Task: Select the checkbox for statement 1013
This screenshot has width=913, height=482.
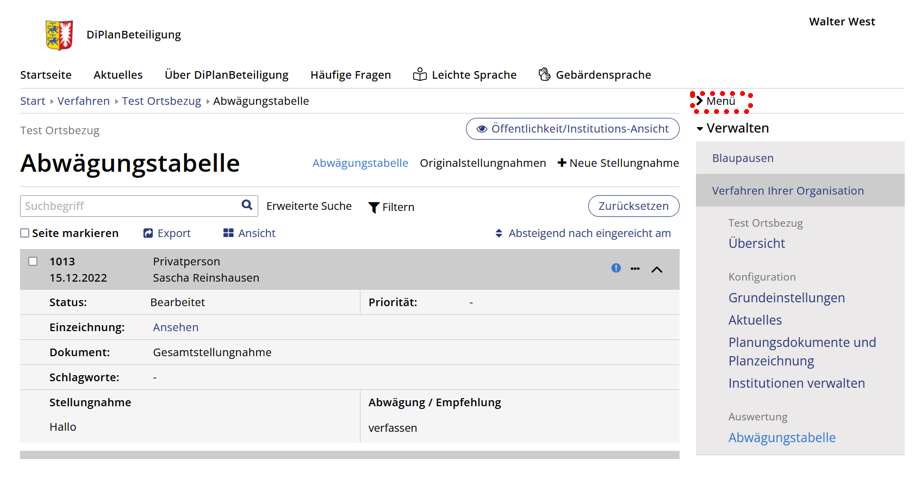Action: [33, 262]
